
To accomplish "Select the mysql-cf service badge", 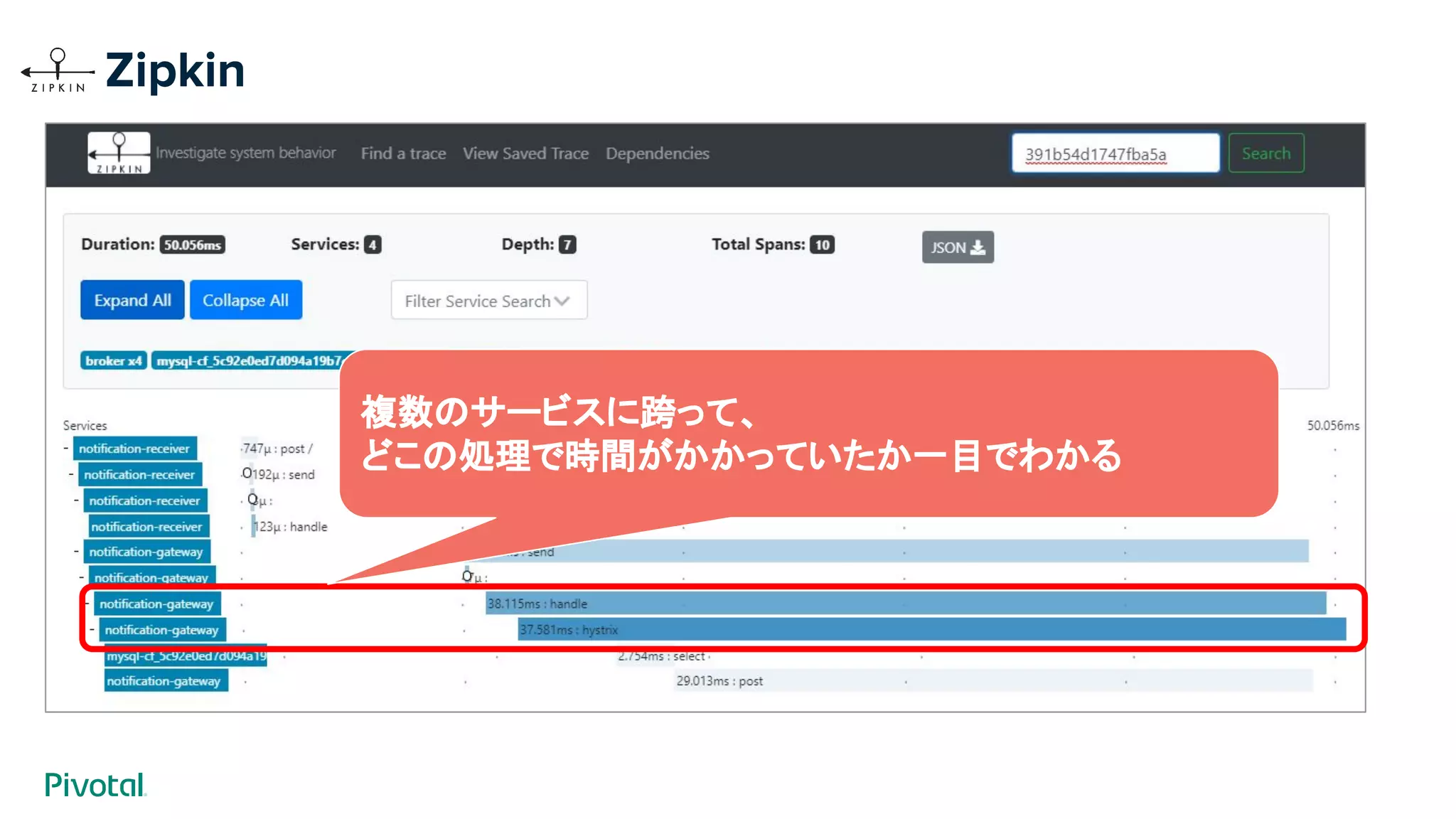I will (x=249, y=360).
